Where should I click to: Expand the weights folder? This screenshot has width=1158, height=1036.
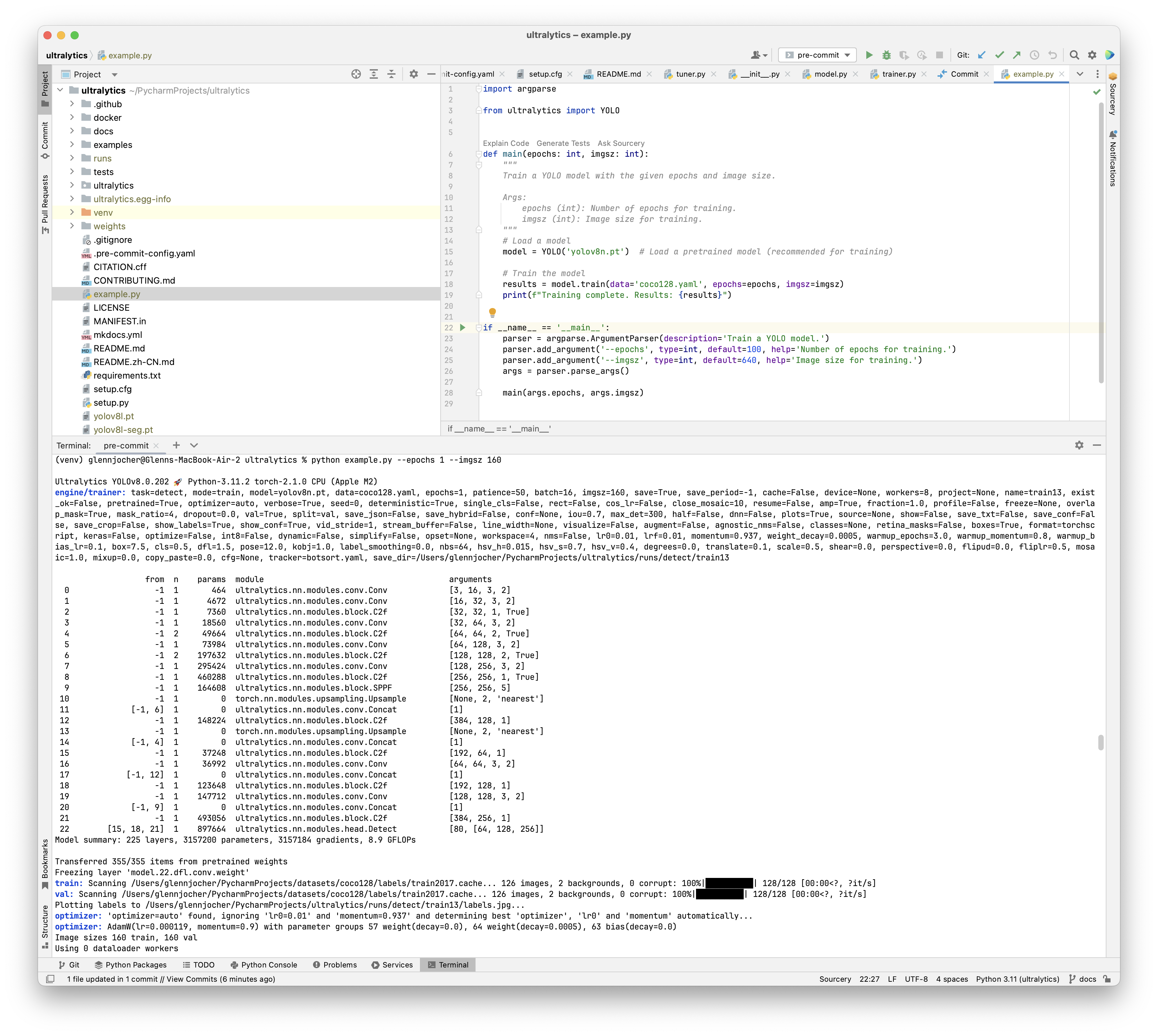[x=72, y=226]
